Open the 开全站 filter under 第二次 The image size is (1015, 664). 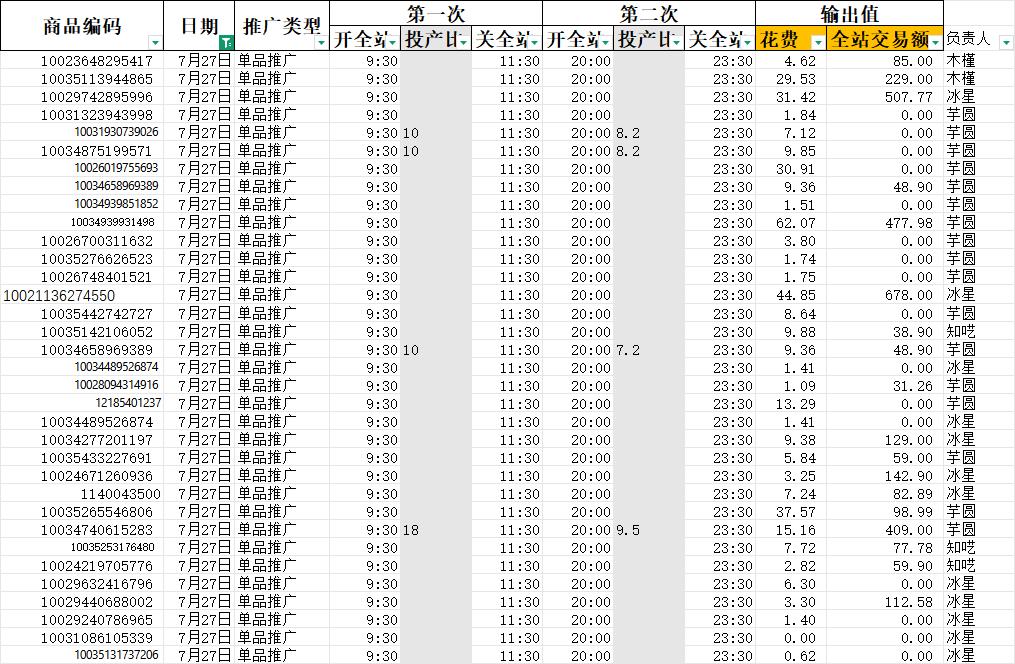tap(606, 43)
